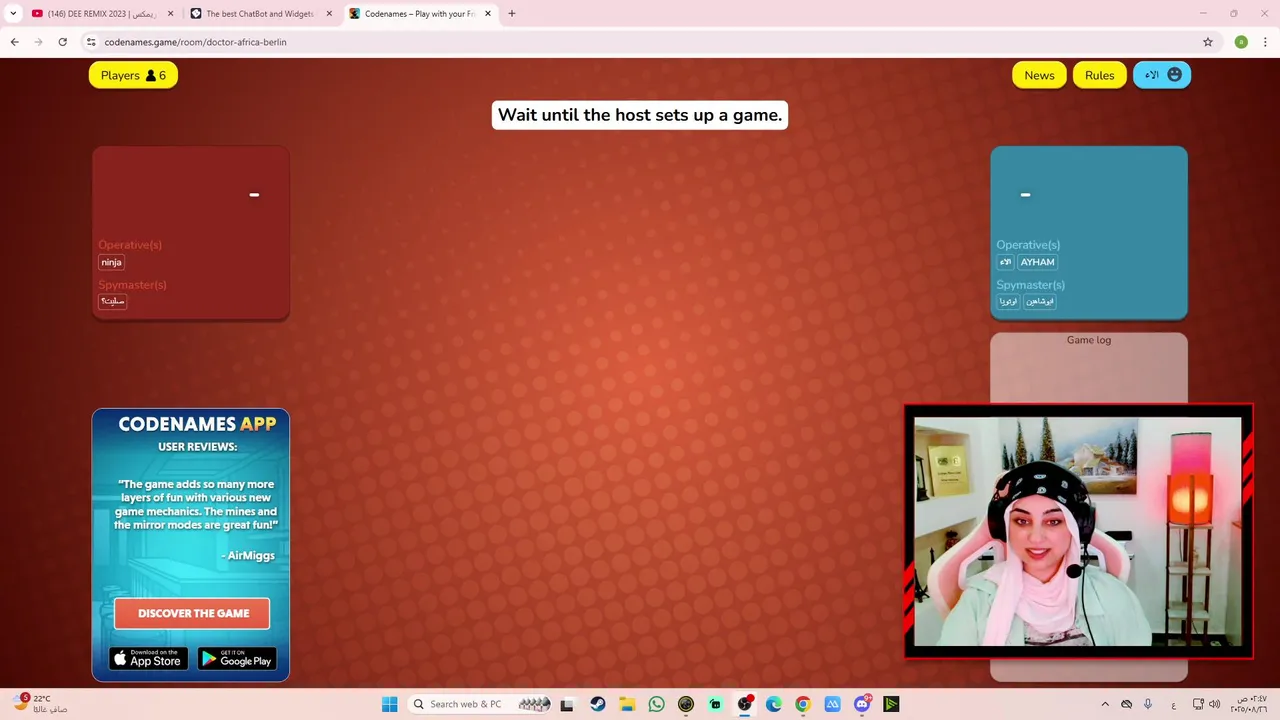The width and height of the screenshot is (1280, 720).
Task: Open the blue player profile menu button
Action: [x=1162, y=75]
